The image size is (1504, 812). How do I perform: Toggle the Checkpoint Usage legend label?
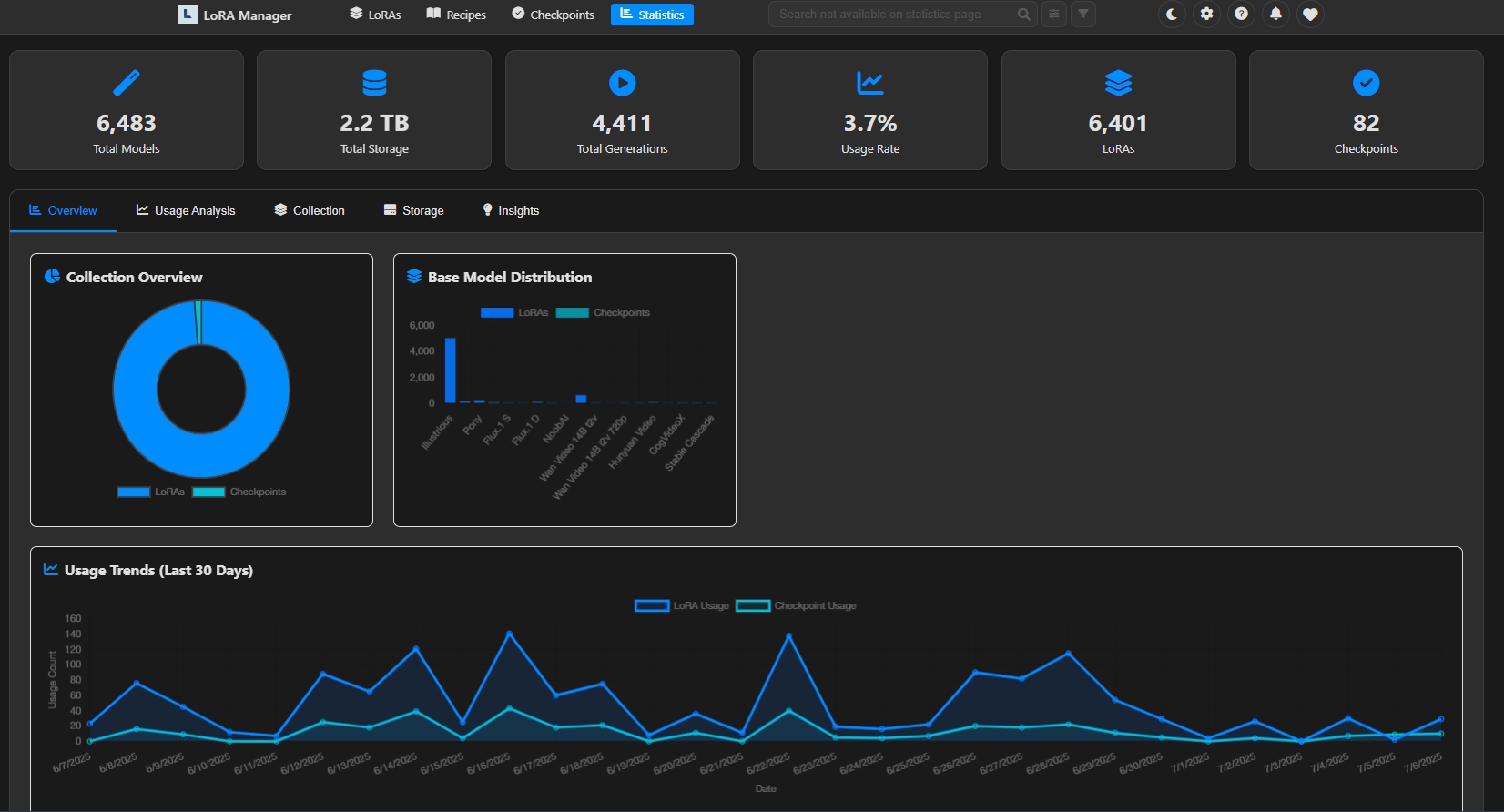click(815, 606)
